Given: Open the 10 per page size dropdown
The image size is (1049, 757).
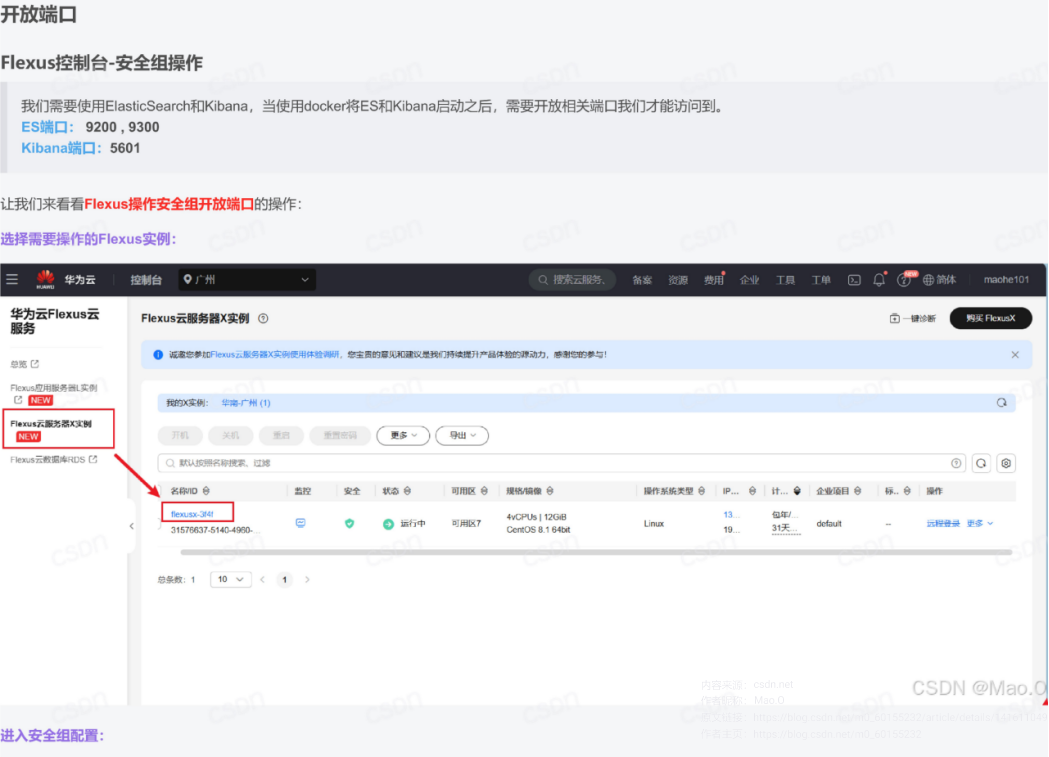Looking at the screenshot, I should [231, 579].
